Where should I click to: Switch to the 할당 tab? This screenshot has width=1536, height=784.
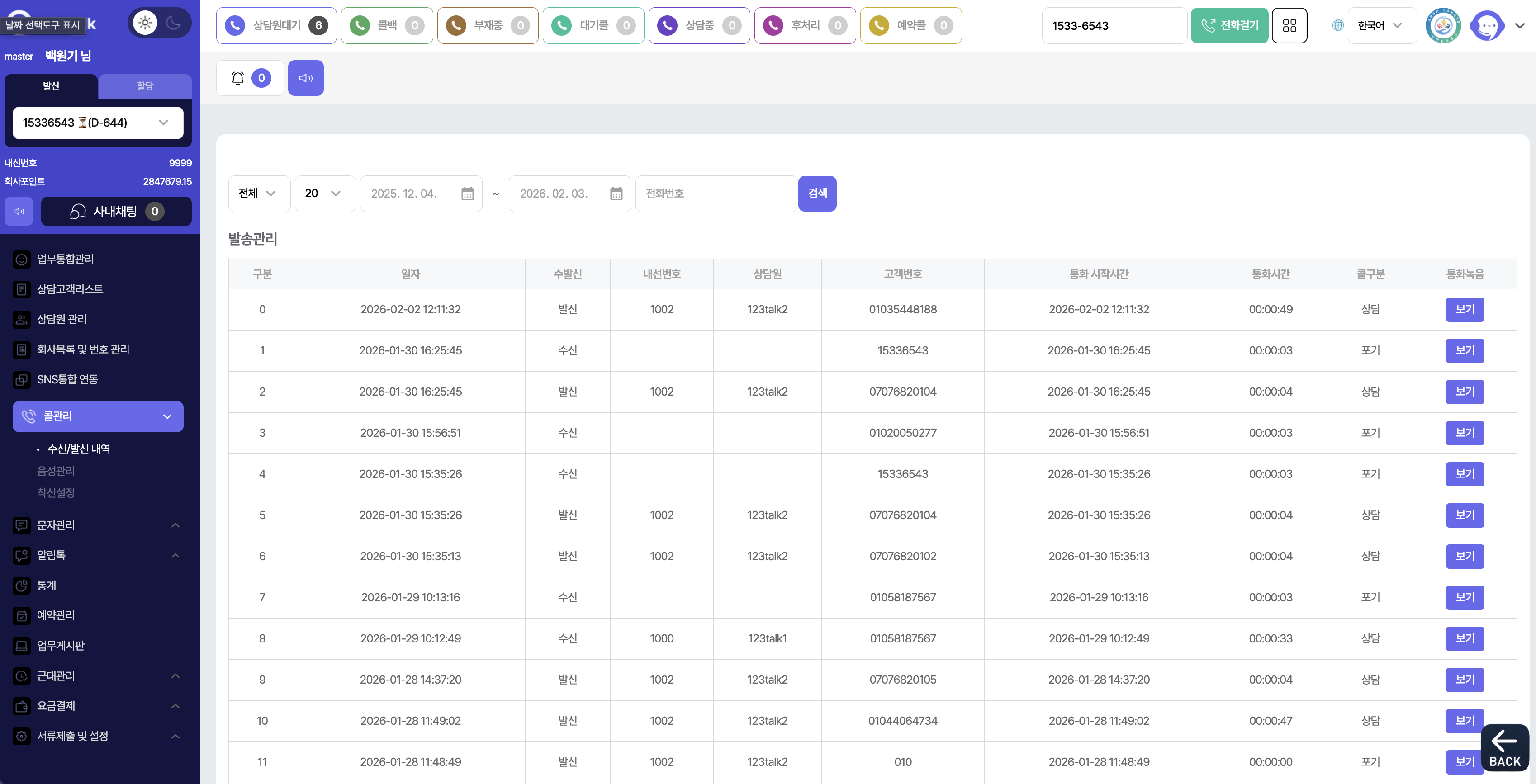145,86
